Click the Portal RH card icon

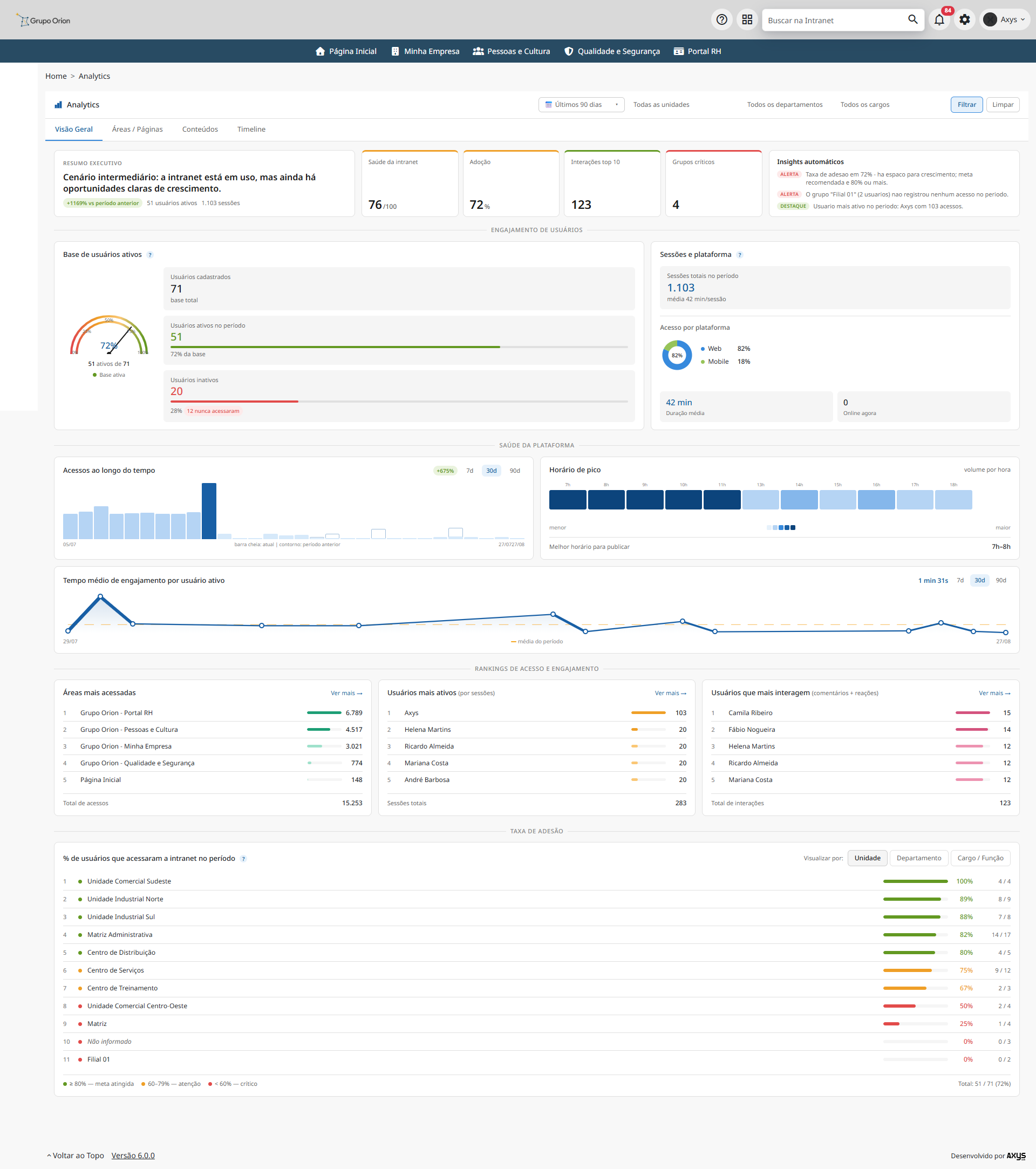pos(679,51)
